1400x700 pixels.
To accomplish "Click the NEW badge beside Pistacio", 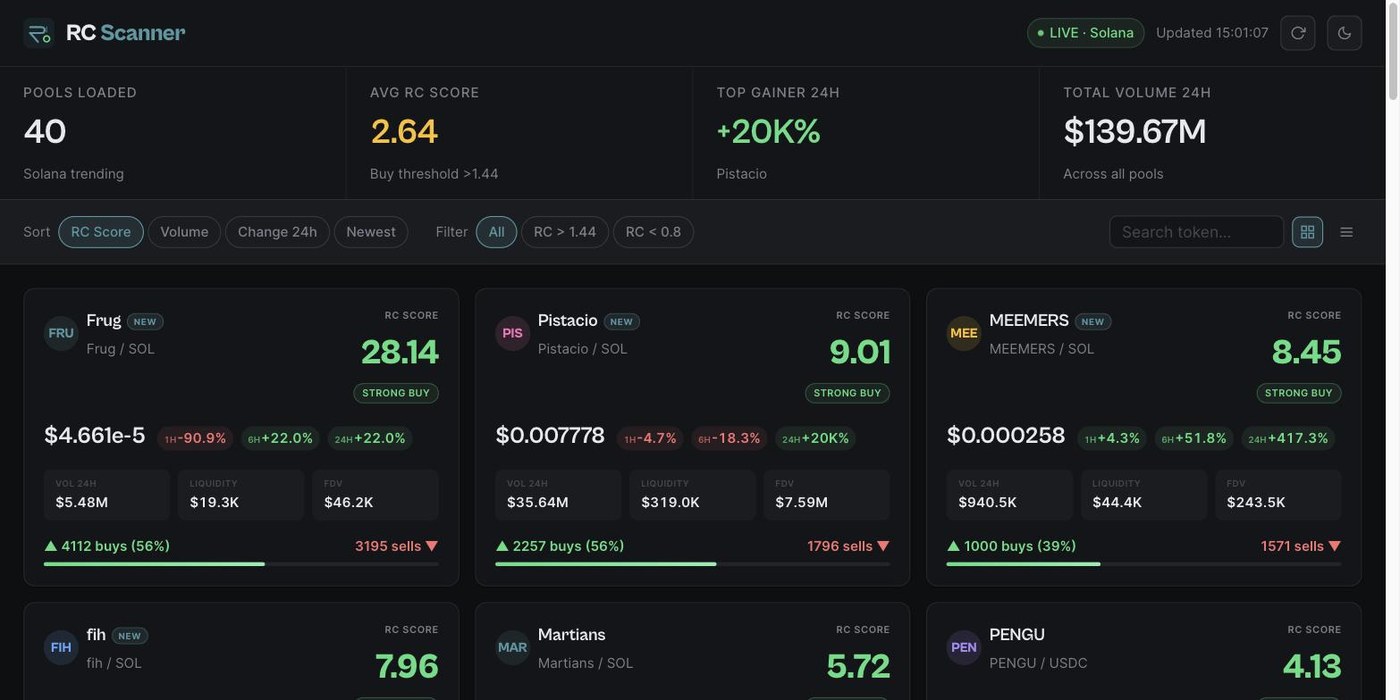I will [x=622, y=322].
